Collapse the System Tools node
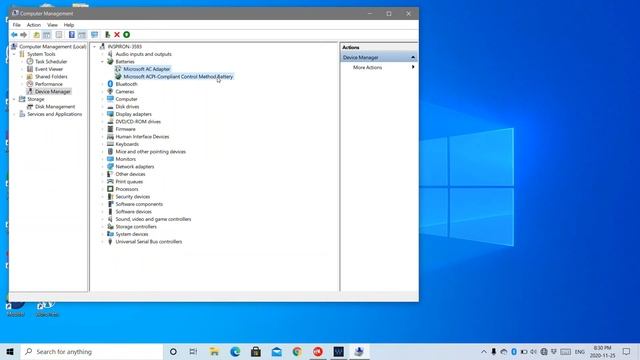The height and width of the screenshot is (360, 640). tap(14, 54)
